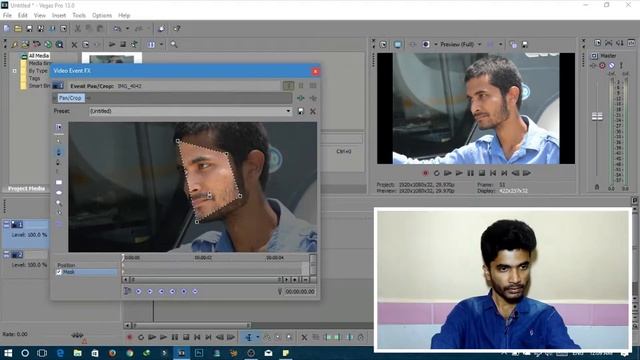The image size is (640, 360).
Task: Open the Preset dropdown in Pan/Crop
Action: point(288,111)
